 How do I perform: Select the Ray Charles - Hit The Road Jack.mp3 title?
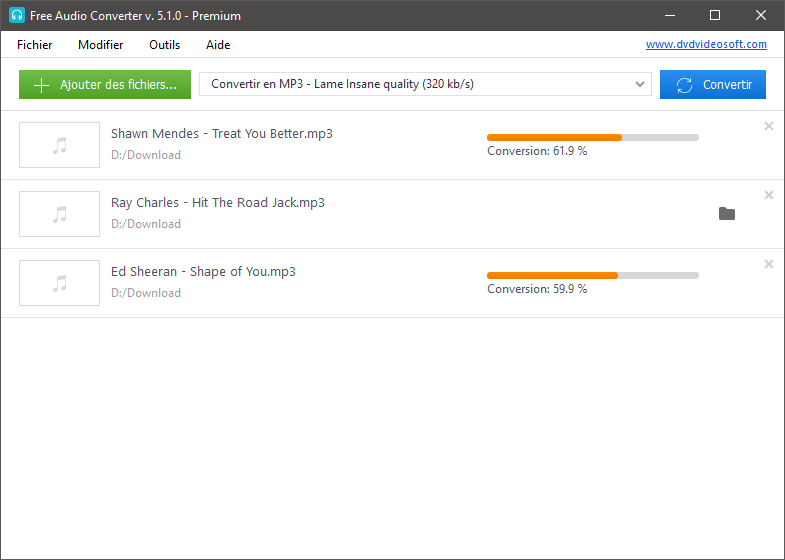tap(218, 203)
